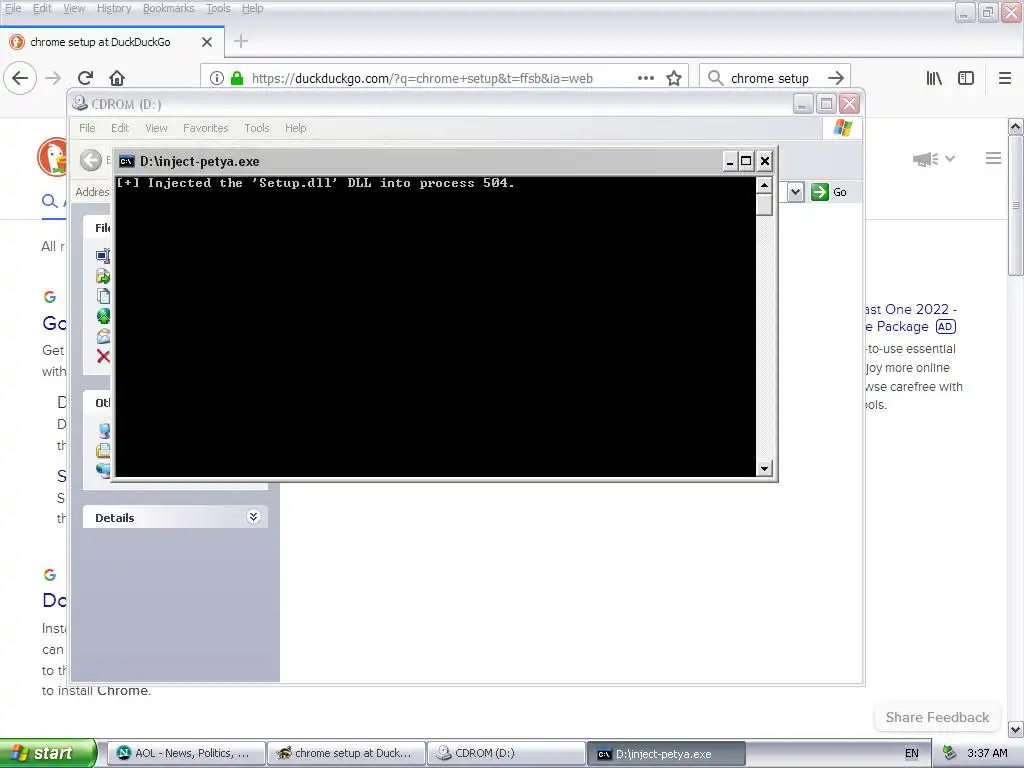Bookmark this page with the star
The image size is (1024, 768).
[x=674, y=78]
